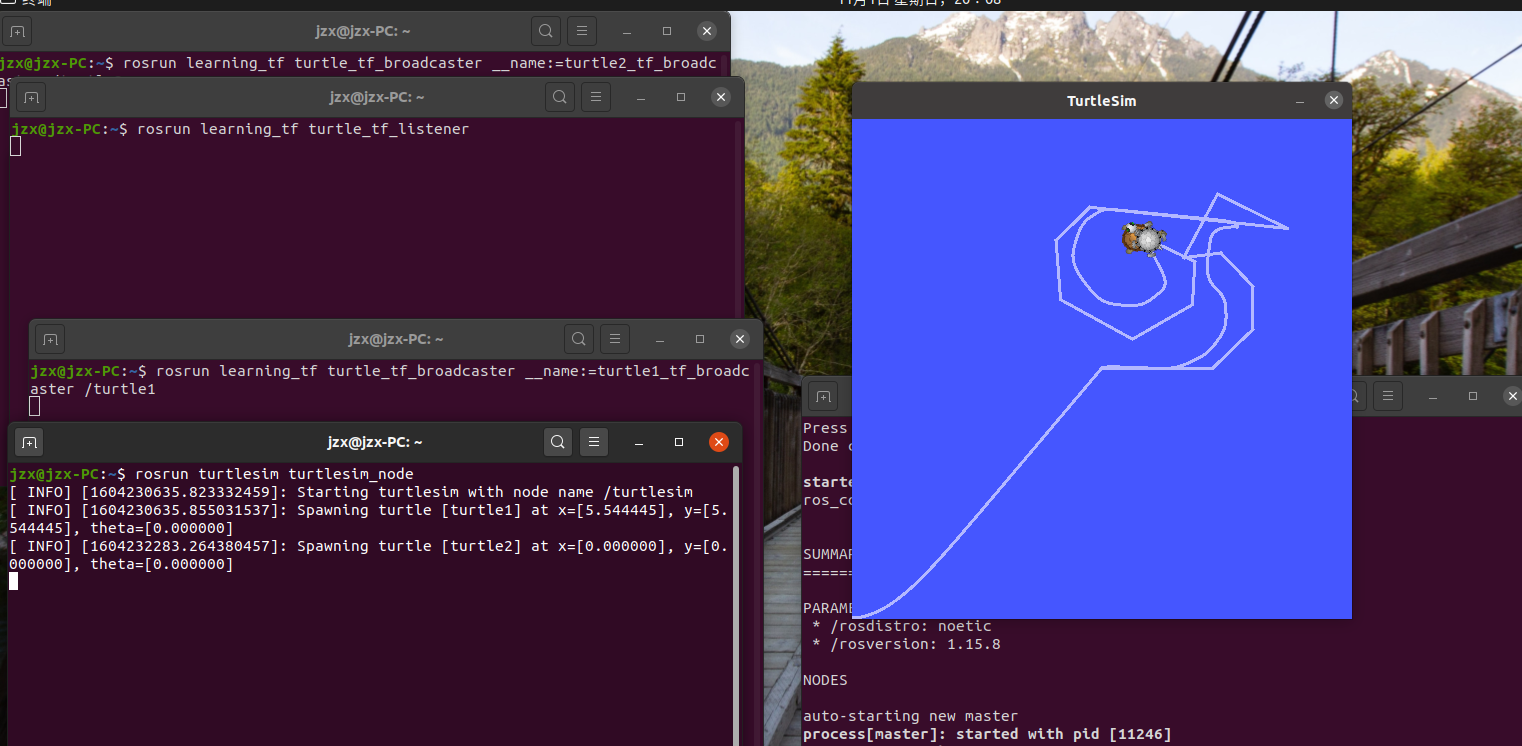Close the turtlesim_node terminal with the red button
Screen dimensions: 1522x746
[x=718, y=441]
